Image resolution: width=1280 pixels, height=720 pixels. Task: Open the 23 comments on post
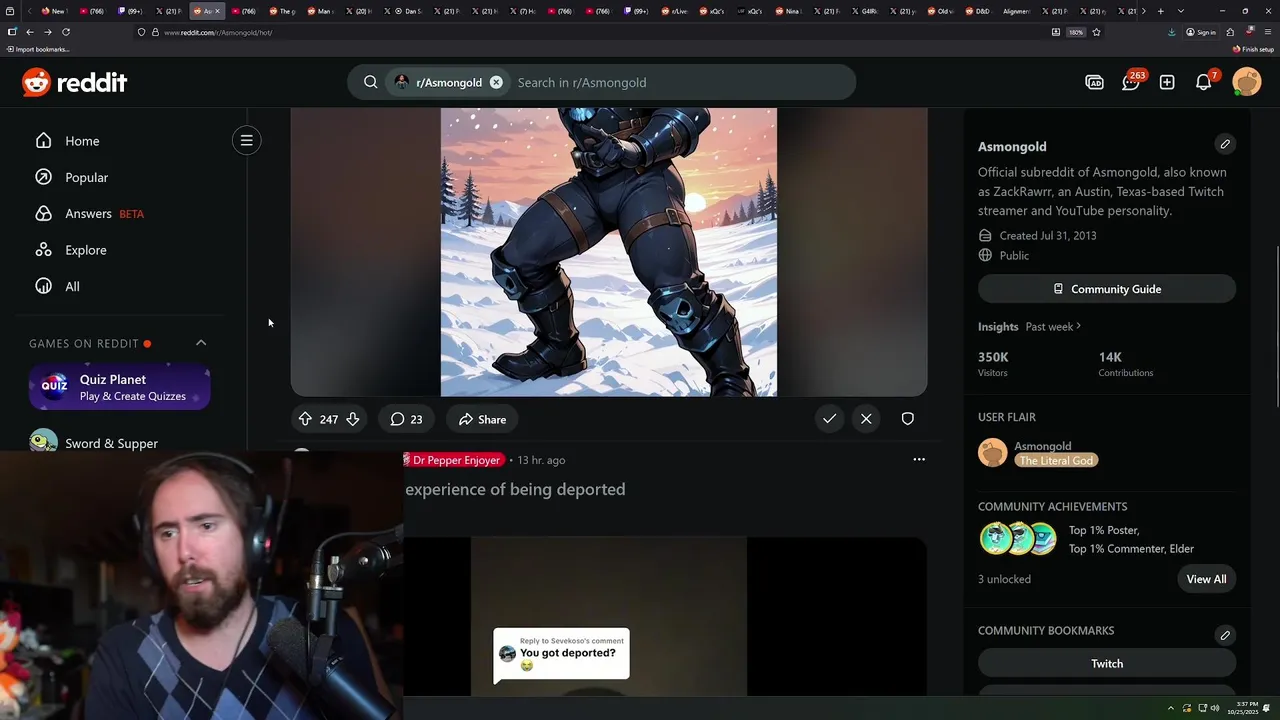point(406,419)
